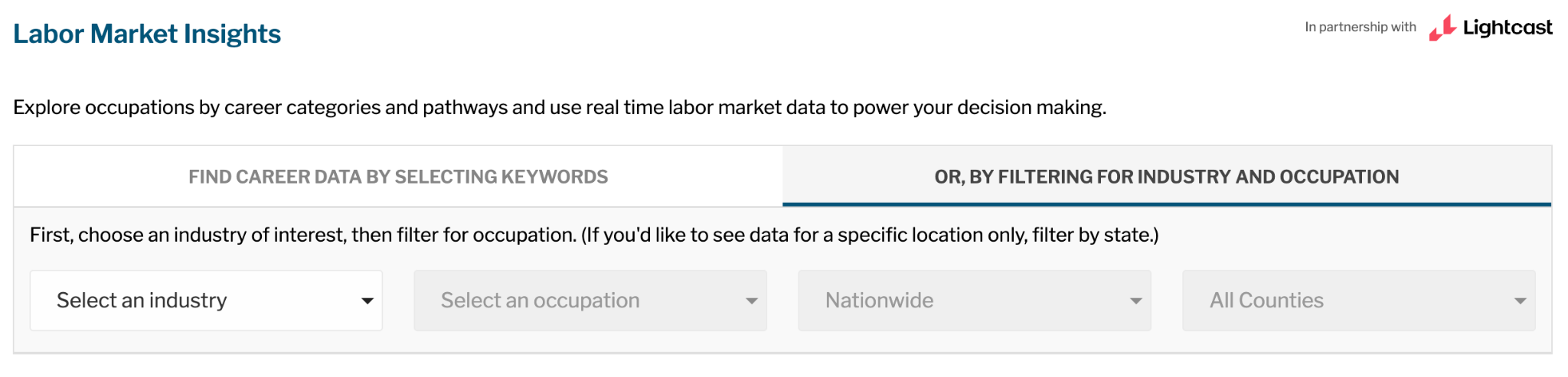Click the Labor Market Insights heading
Image resolution: width=1568 pixels, height=377 pixels.
147,34
